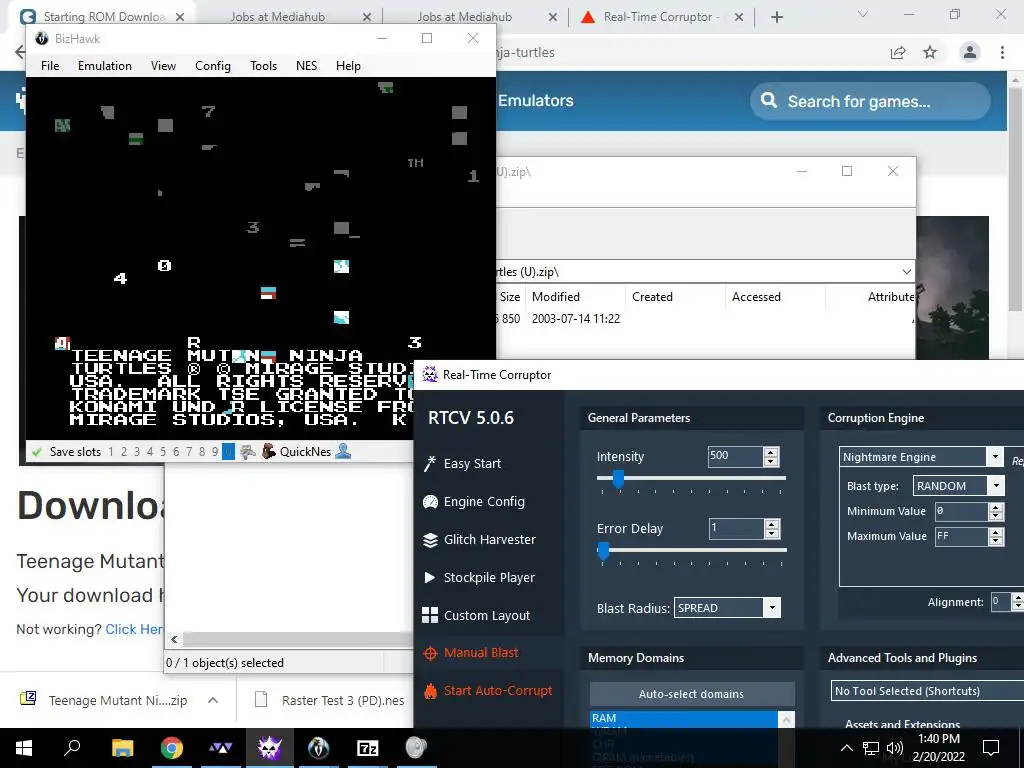Select highlighted save slot 0 in BizHawk
This screenshot has width=1024, height=768.
click(228, 451)
